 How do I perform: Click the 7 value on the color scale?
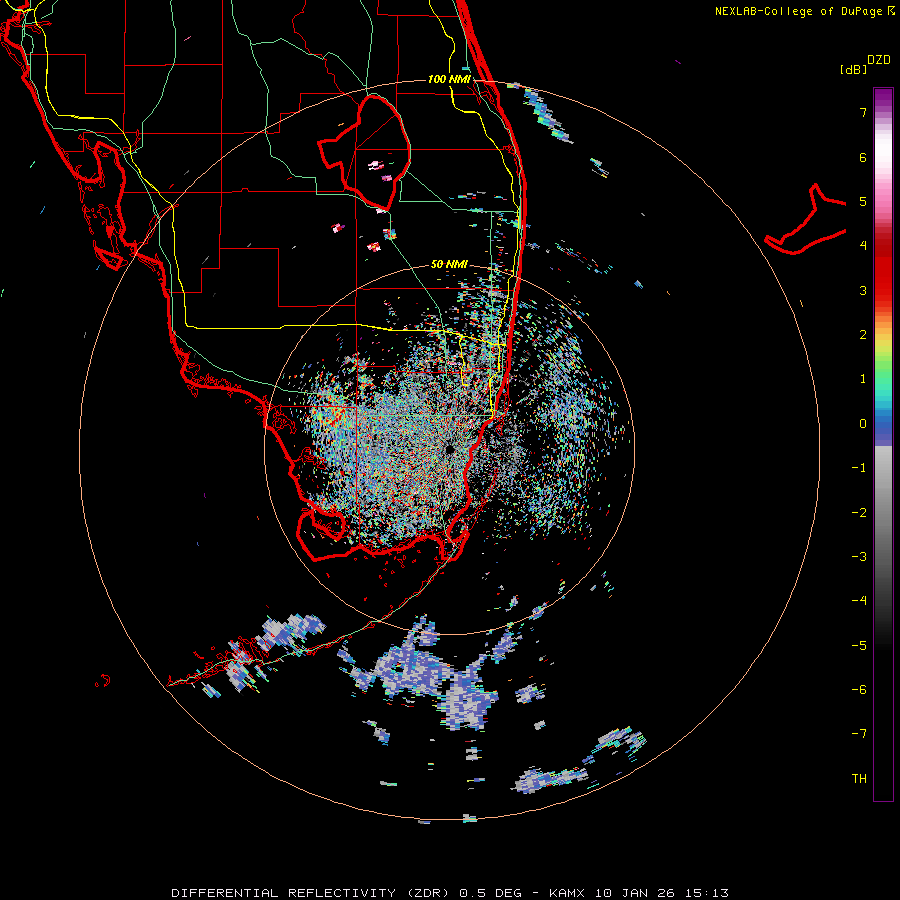pos(863,112)
